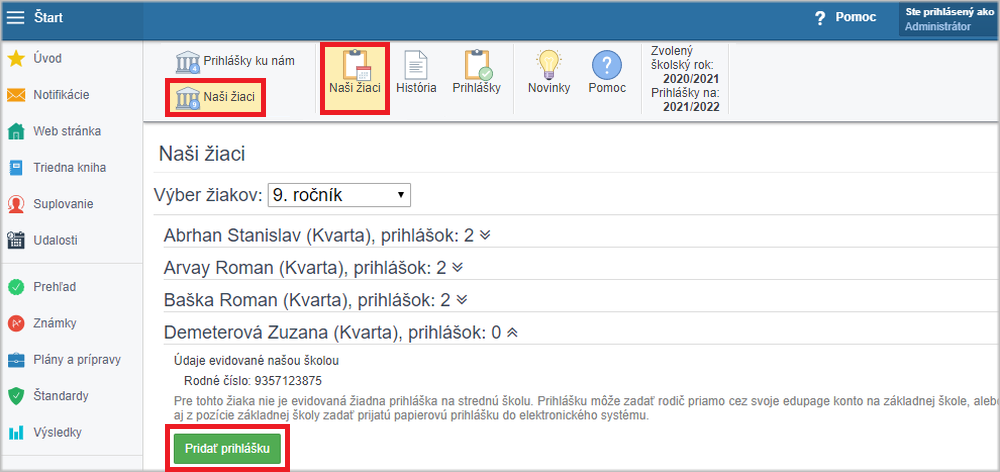Viewport: 1000px width, 472px height.
Task: Expand Abrhan Stanislav row chevron
Action: [485, 235]
